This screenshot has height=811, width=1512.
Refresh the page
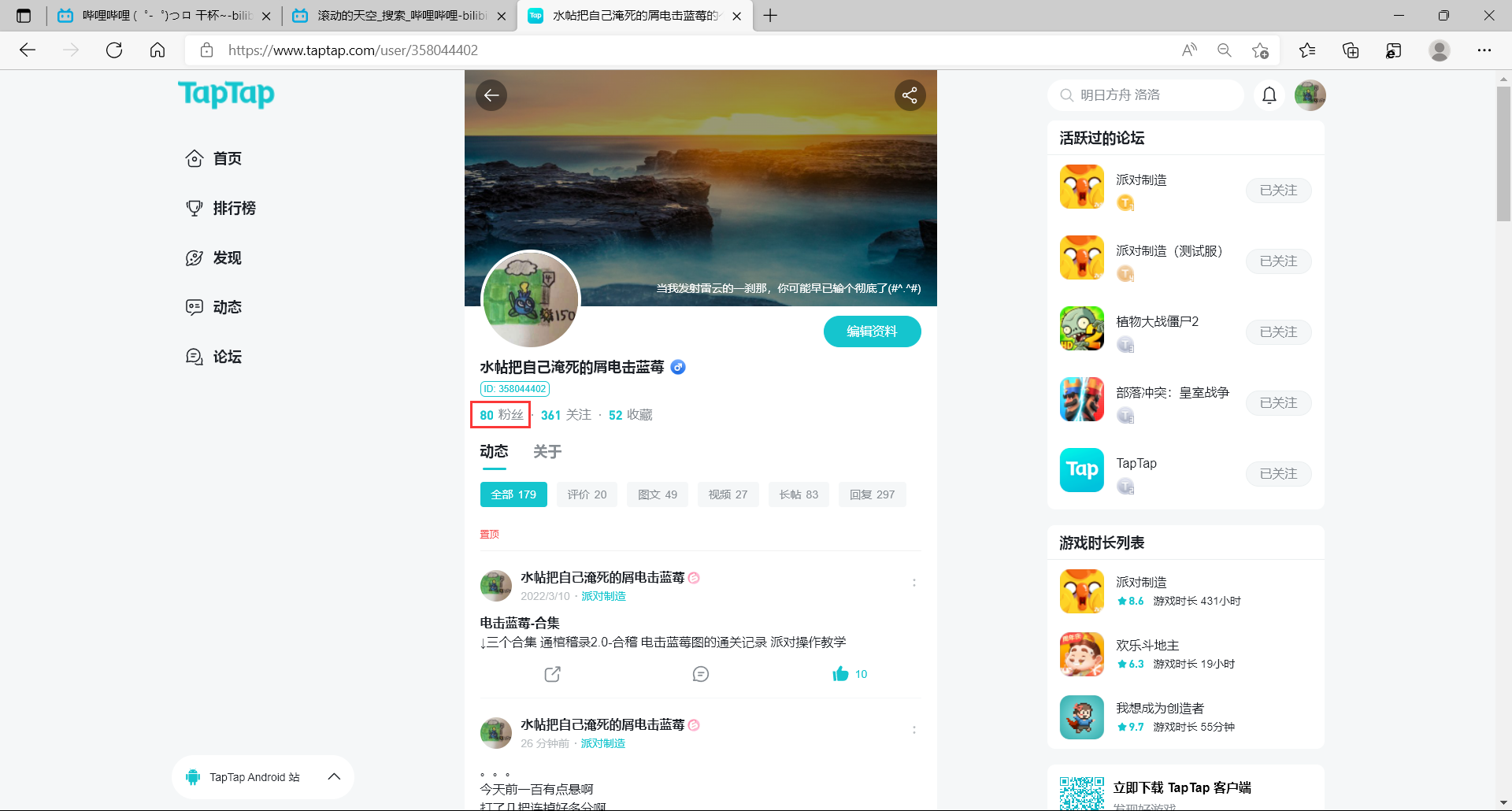[x=114, y=50]
